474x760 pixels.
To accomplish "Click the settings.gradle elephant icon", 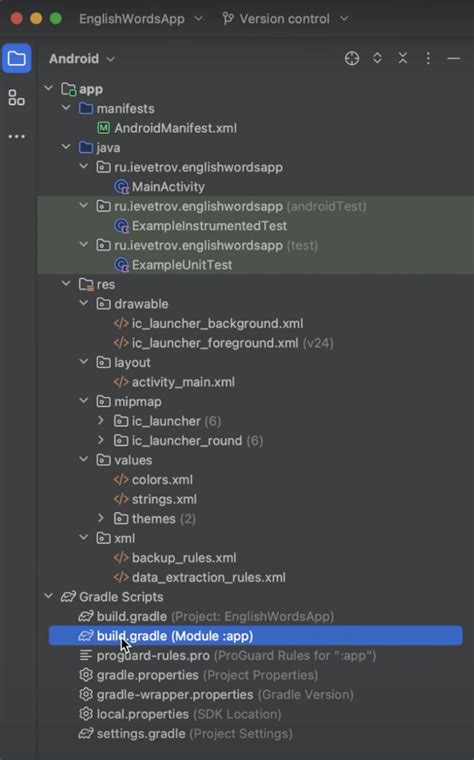I will click(x=86, y=734).
